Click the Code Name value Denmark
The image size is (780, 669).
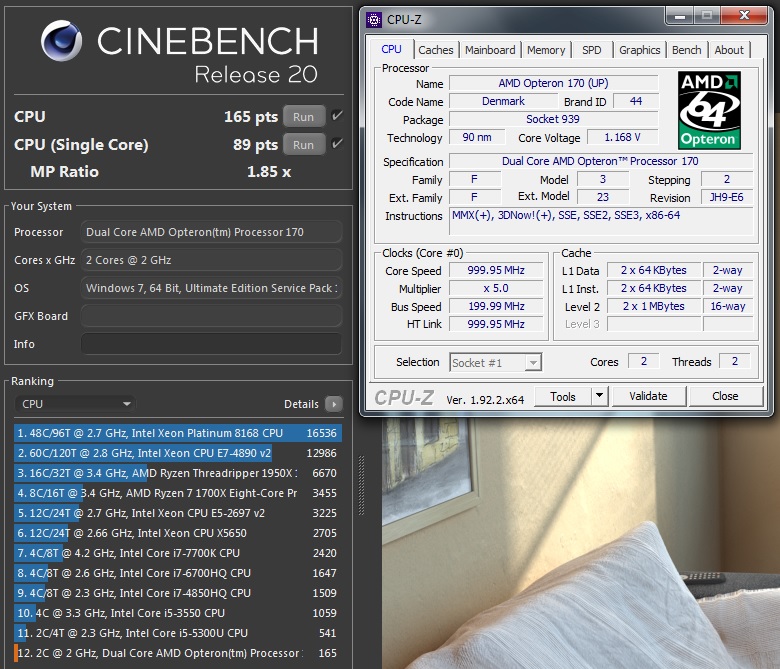(x=503, y=101)
